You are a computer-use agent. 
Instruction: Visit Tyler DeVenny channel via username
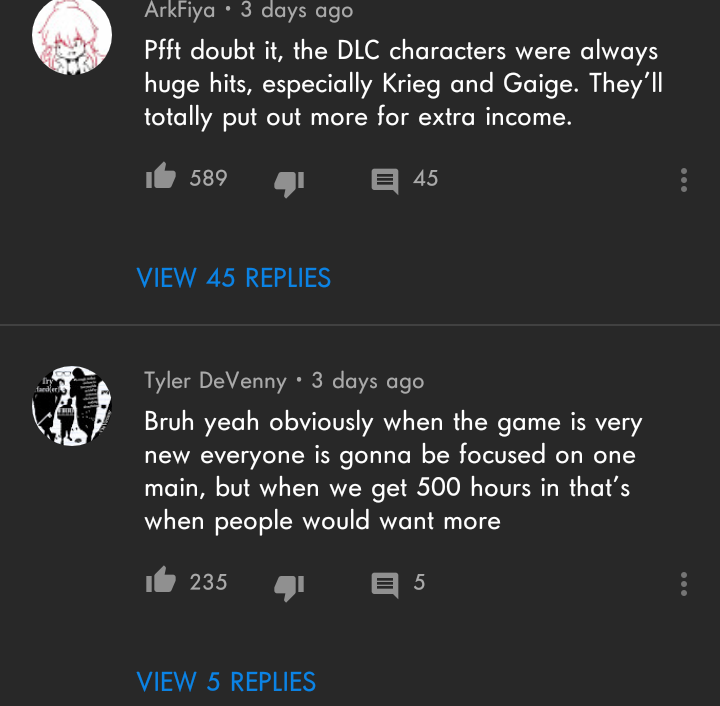pos(215,381)
